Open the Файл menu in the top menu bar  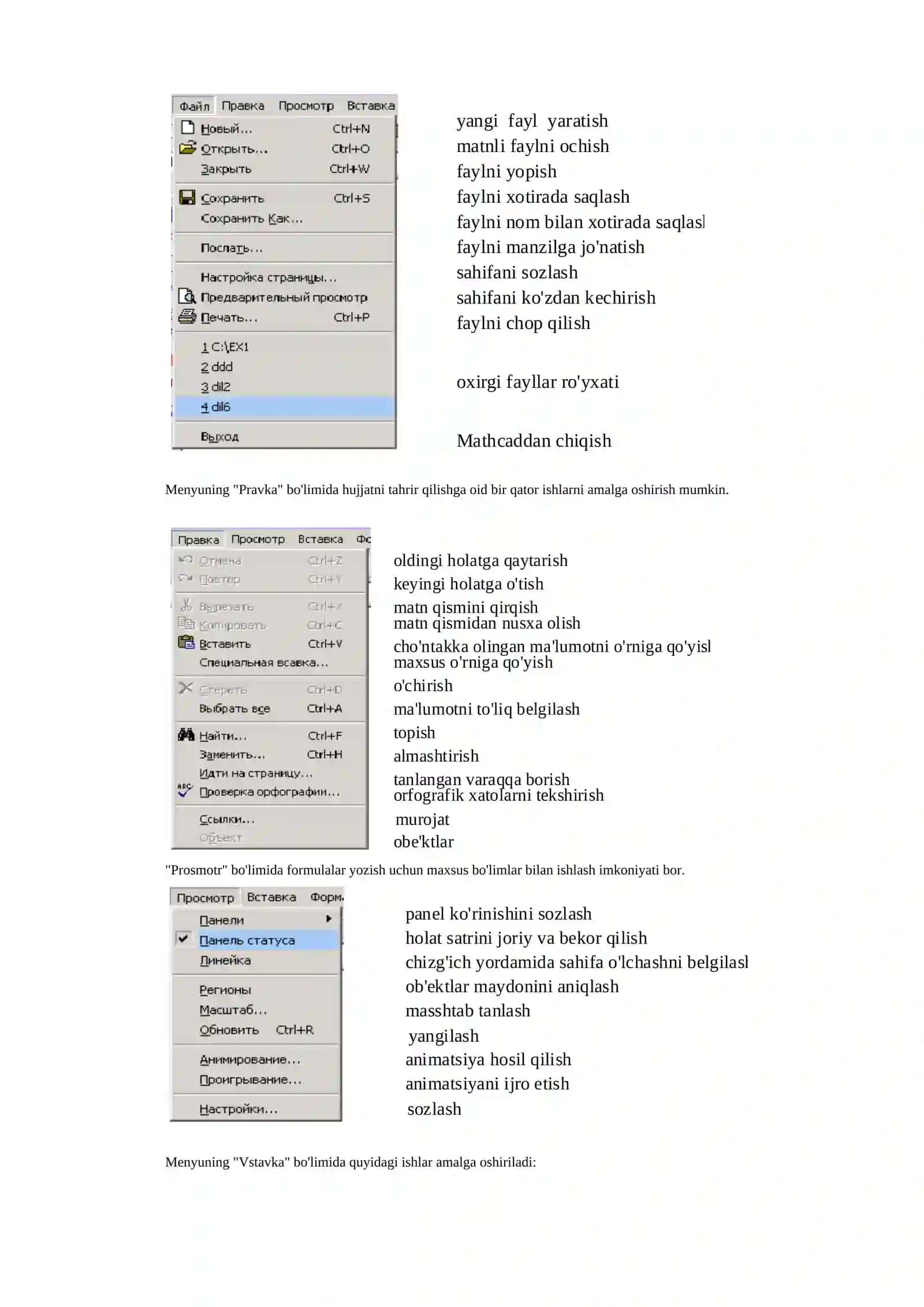pyautogui.click(x=194, y=106)
